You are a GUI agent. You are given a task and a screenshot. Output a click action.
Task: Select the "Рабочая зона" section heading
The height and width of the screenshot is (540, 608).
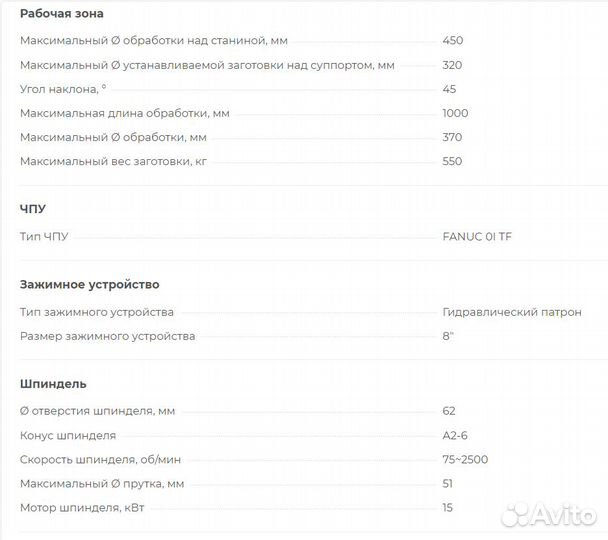[61, 14]
